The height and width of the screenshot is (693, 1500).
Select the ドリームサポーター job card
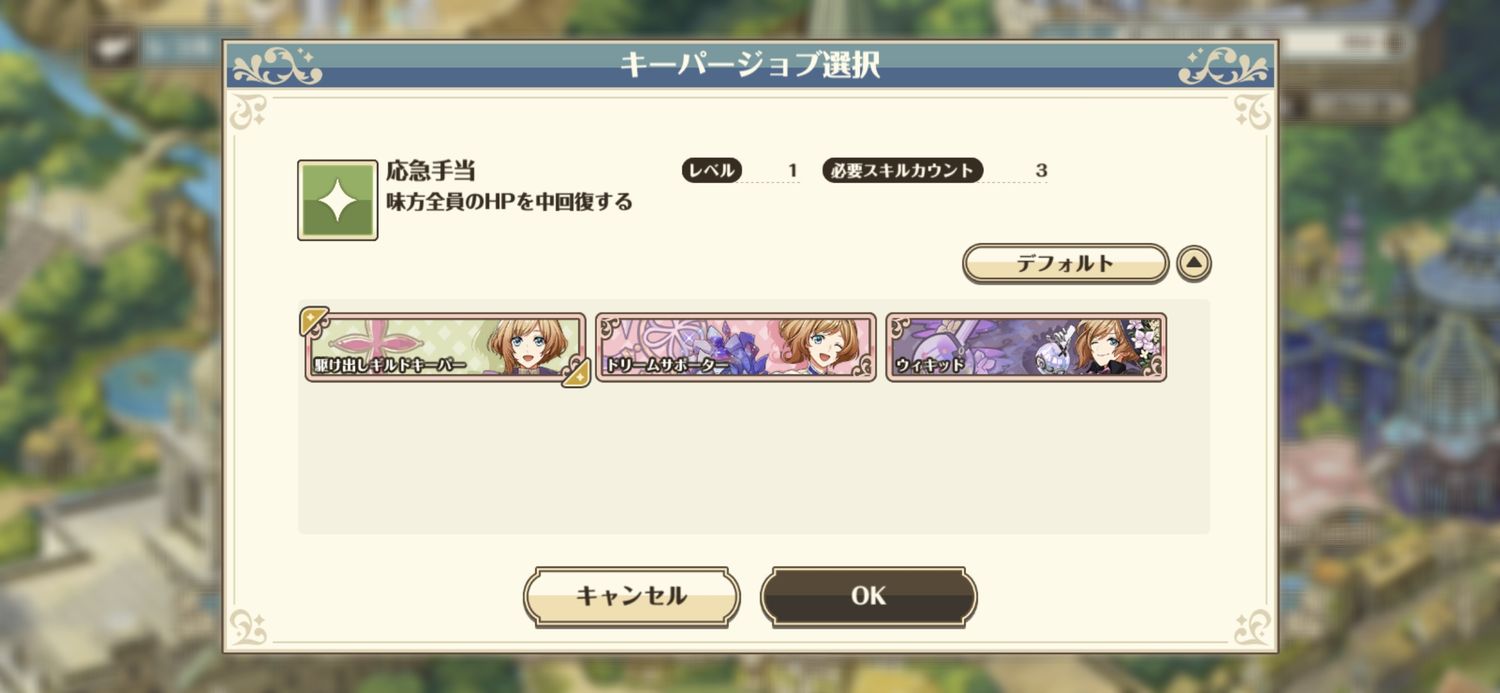(x=736, y=347)
